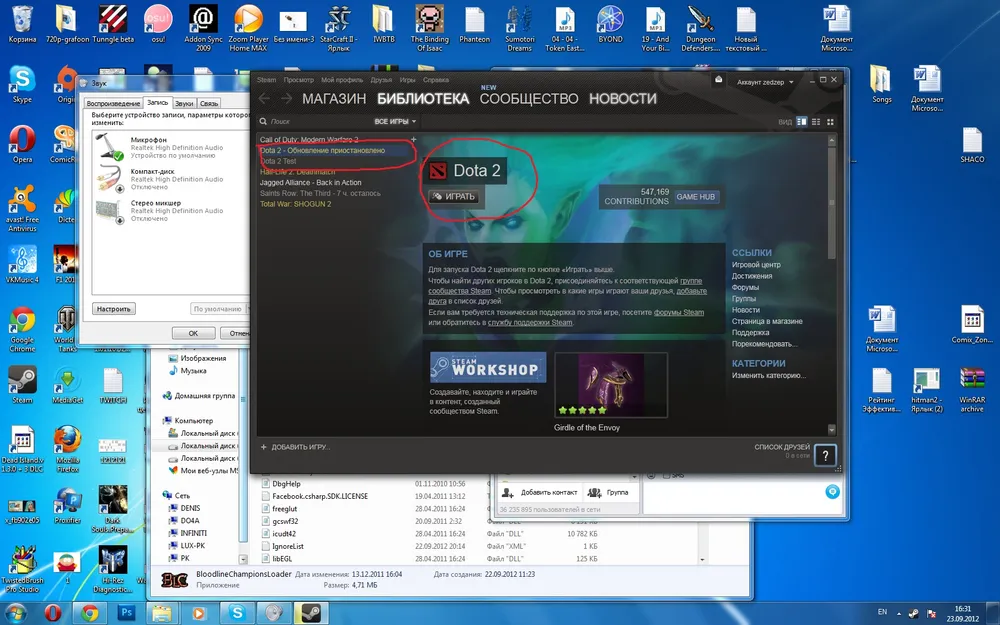Open Photoshop from the taskbar

[x=127, y=611]
